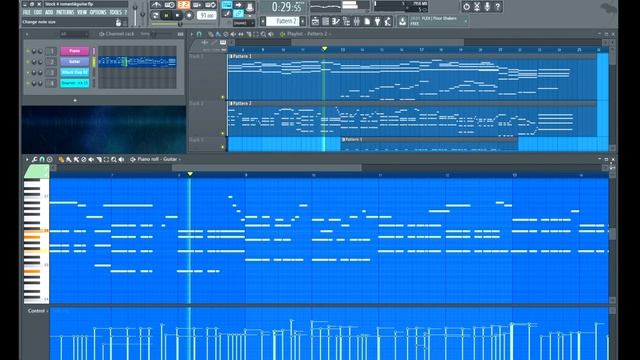Open the mixer view icon
The image size is (640, 360).
click(357, 21)
